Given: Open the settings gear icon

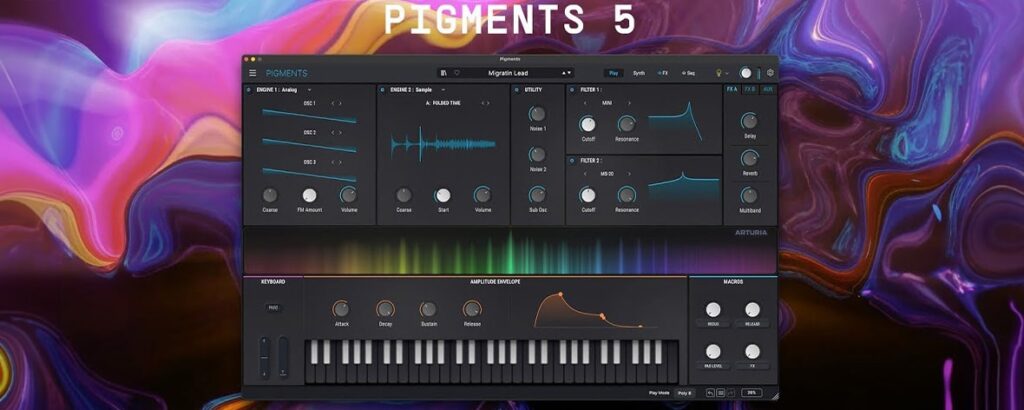Looking at the screenshot, I should 770,73.
